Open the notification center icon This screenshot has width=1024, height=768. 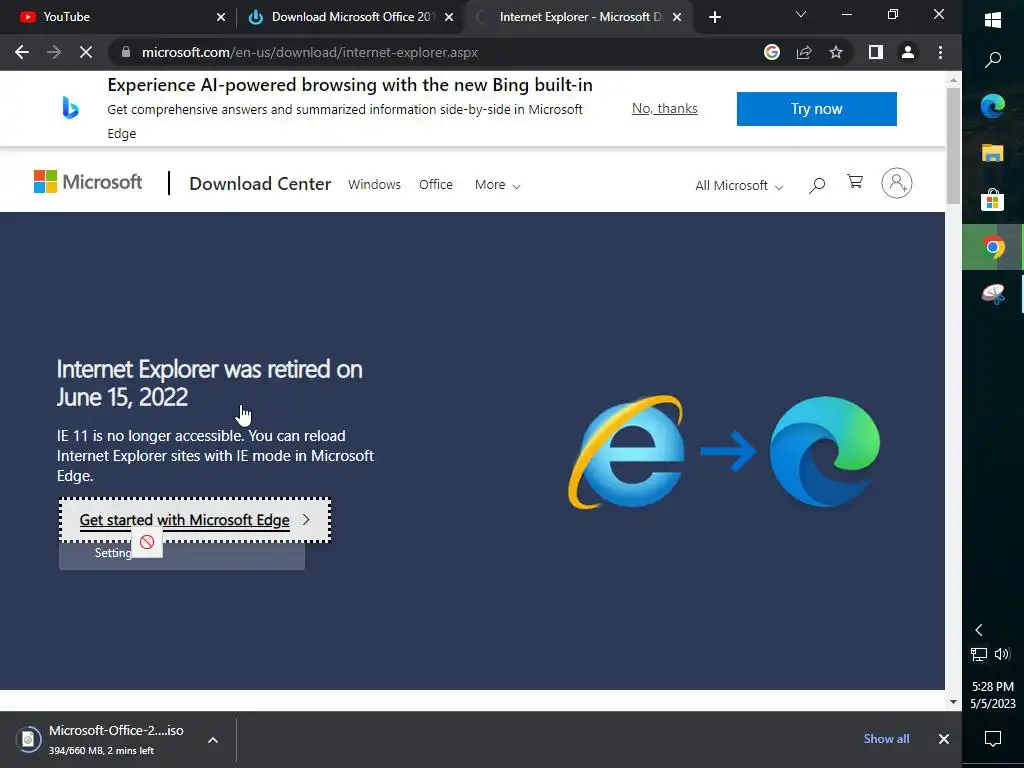point(993,739)
